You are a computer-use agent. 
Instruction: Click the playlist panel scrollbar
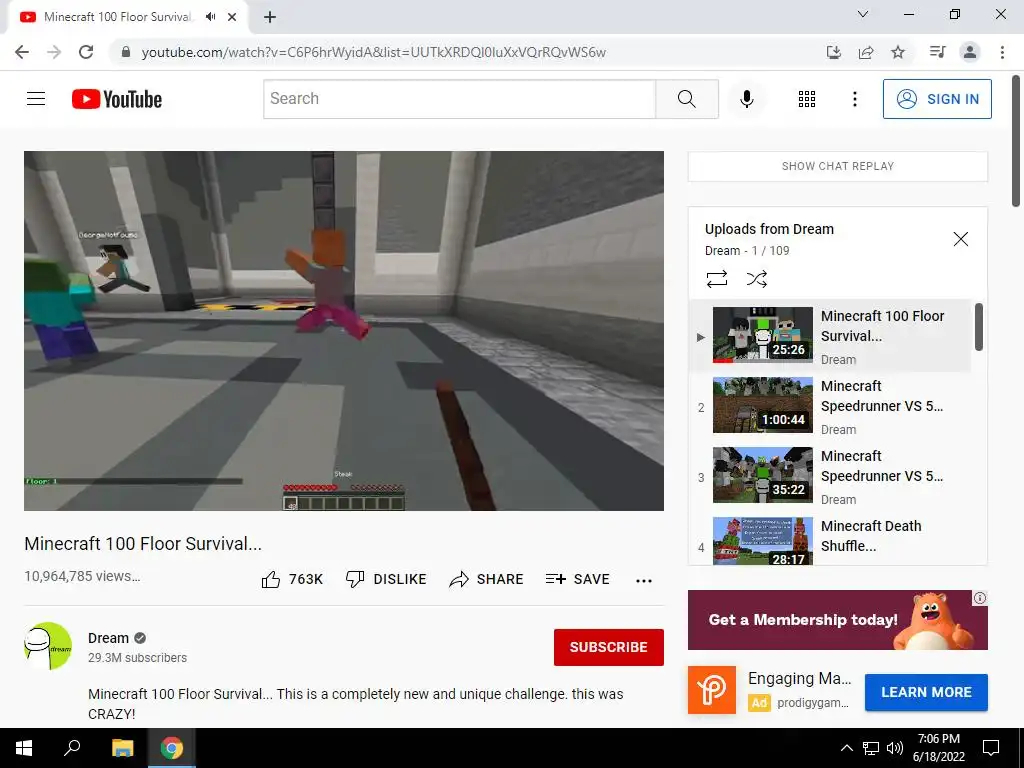[x=978, y=327]
